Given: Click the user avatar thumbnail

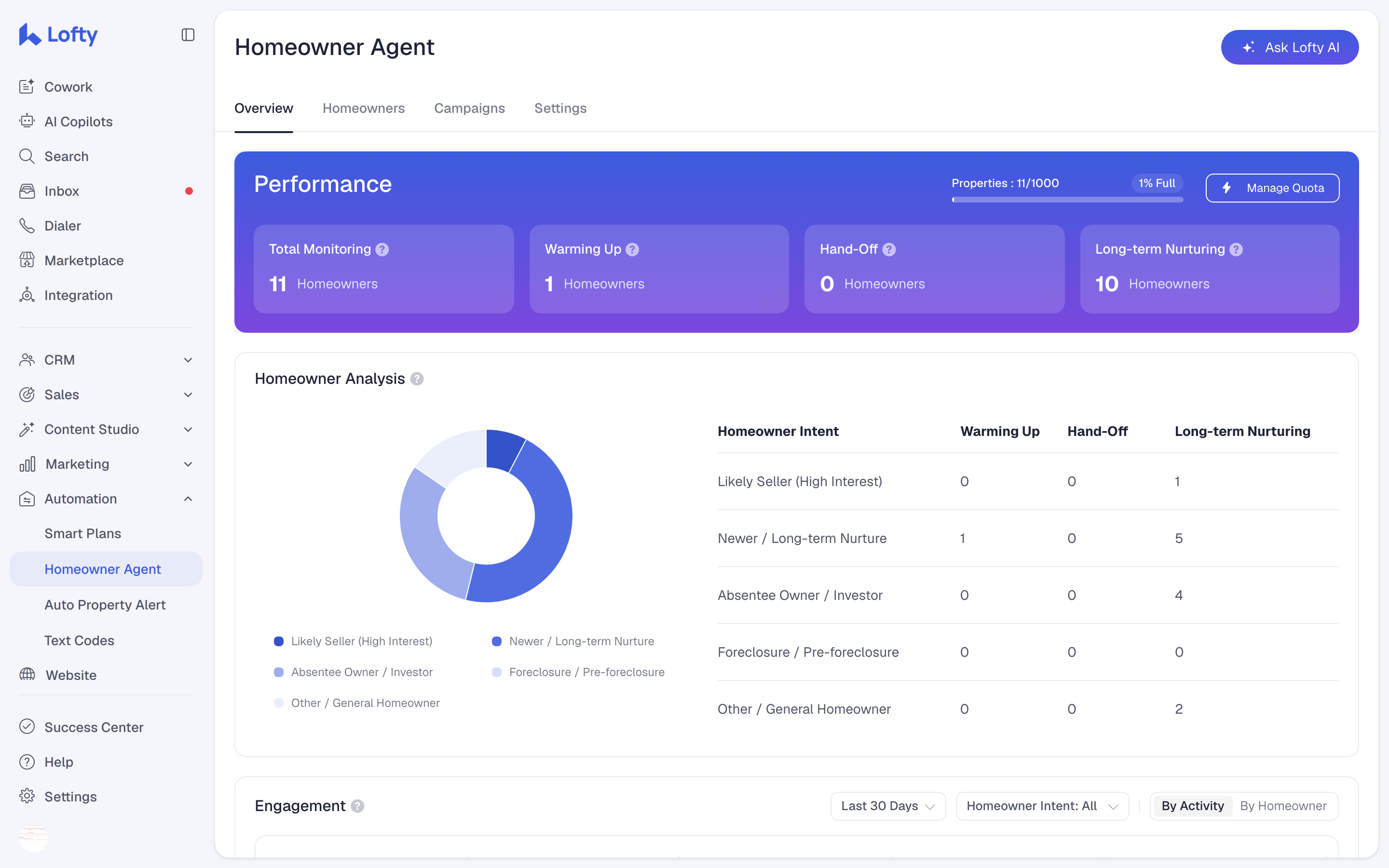Looking at the screenshot, I should 33,837.
